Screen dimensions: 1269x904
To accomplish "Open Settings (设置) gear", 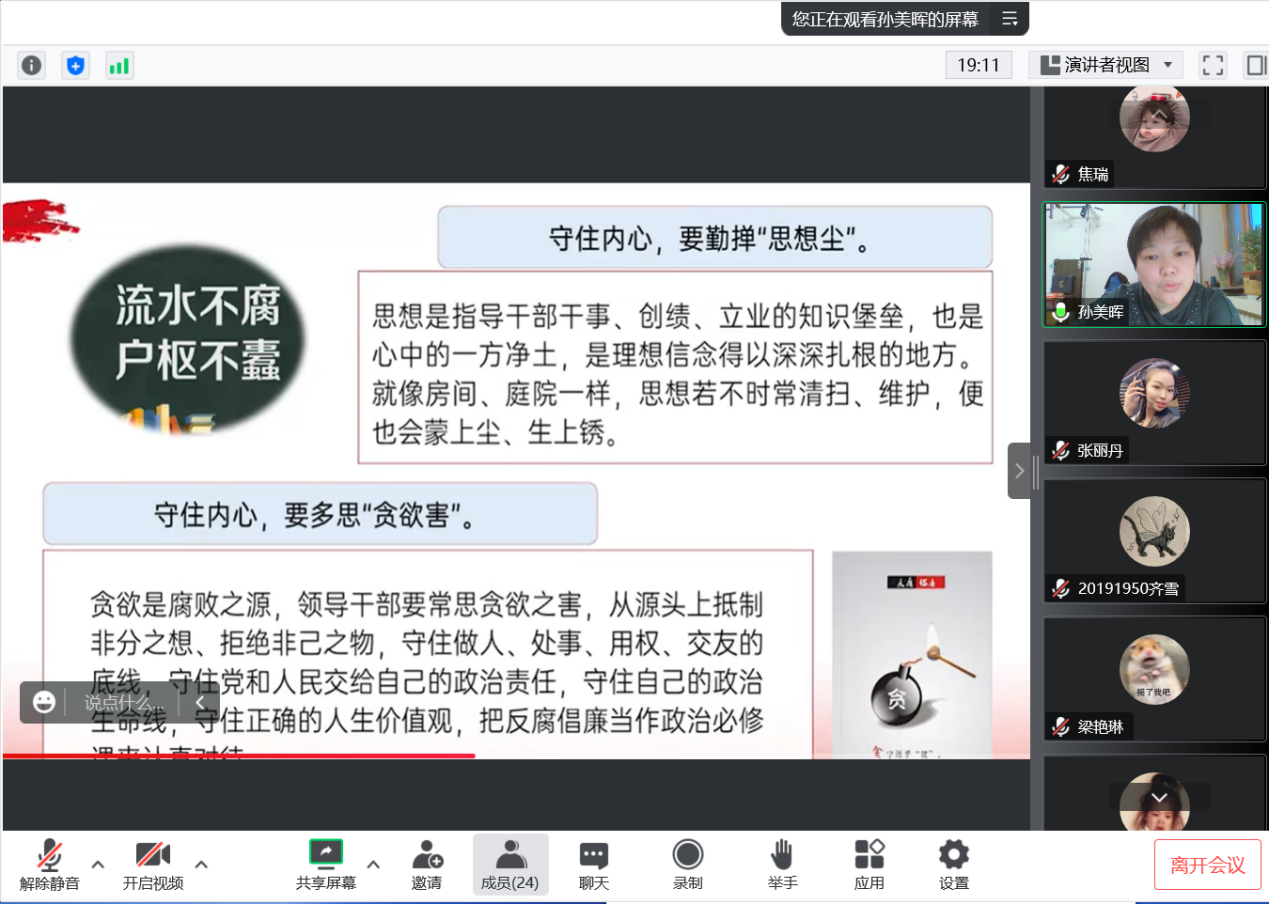I will coord(953,865).
